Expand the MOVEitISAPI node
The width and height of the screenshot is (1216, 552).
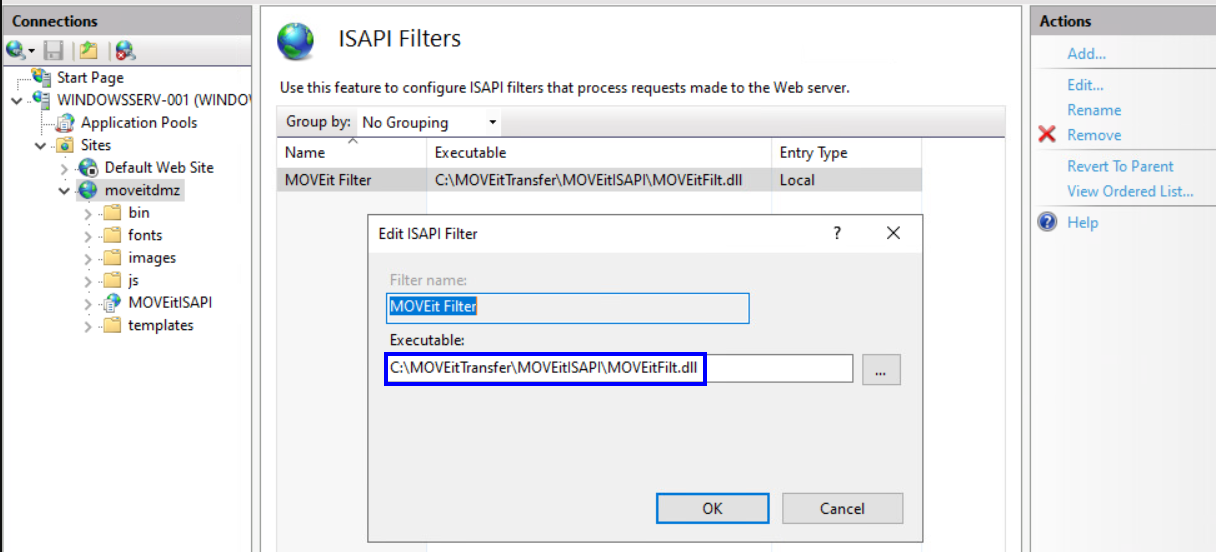click(88, 303)
